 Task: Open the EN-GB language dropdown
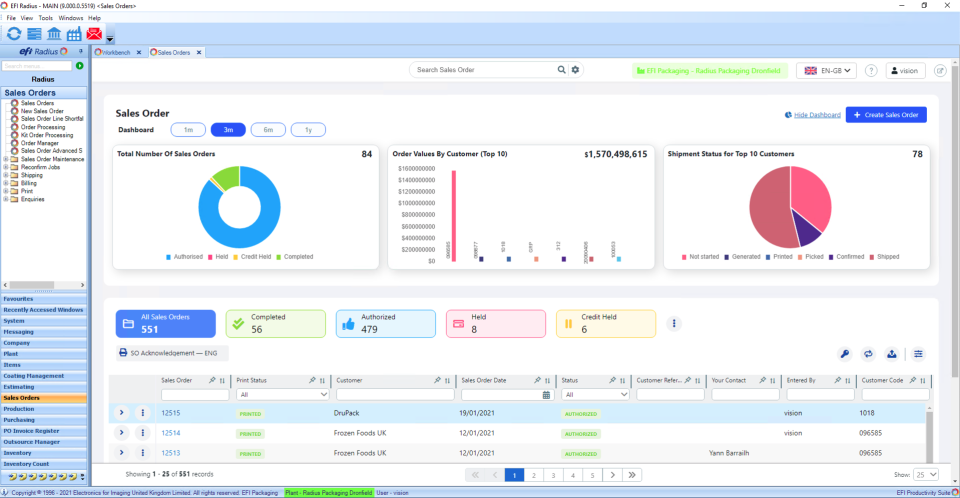click(827, 70)
